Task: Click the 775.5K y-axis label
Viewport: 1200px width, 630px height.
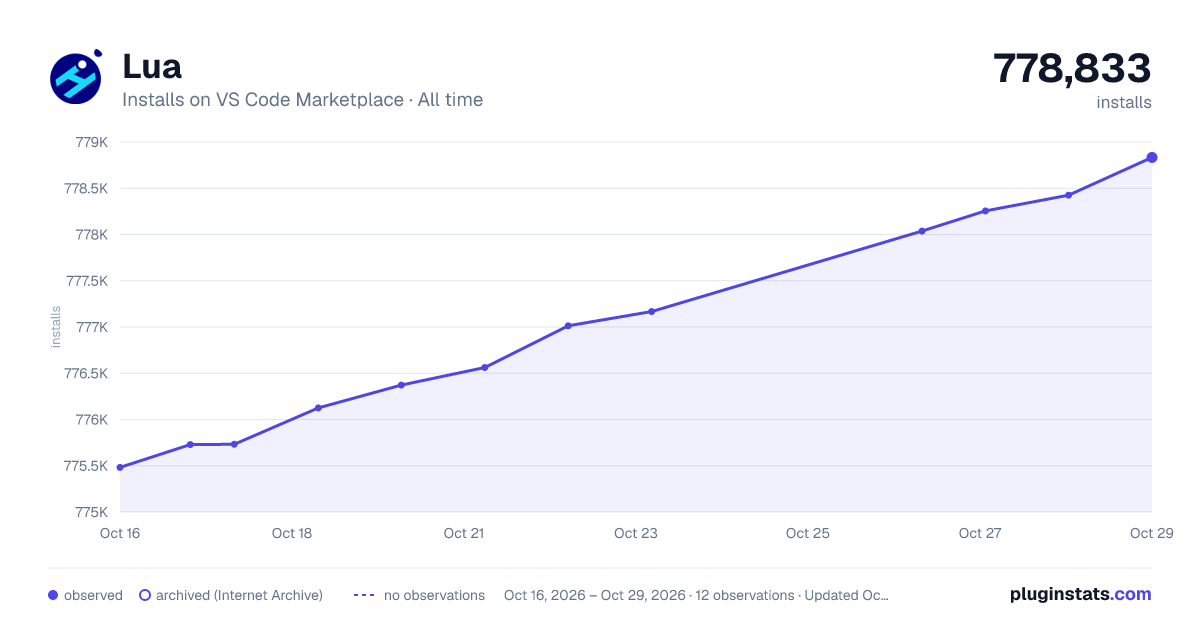Action: click(x=85, y=466)
